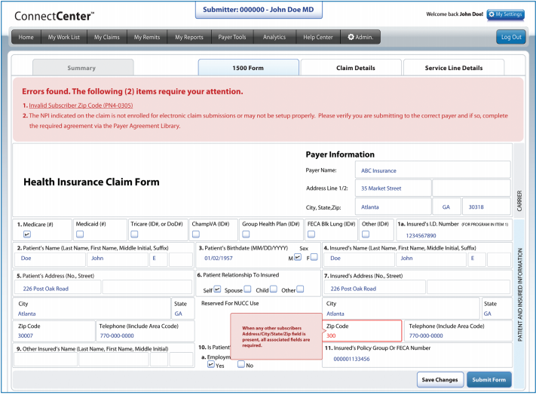This screenshot has height=395, width=536.
Task: Click the payer state field GA
Action: pos(446,207)
